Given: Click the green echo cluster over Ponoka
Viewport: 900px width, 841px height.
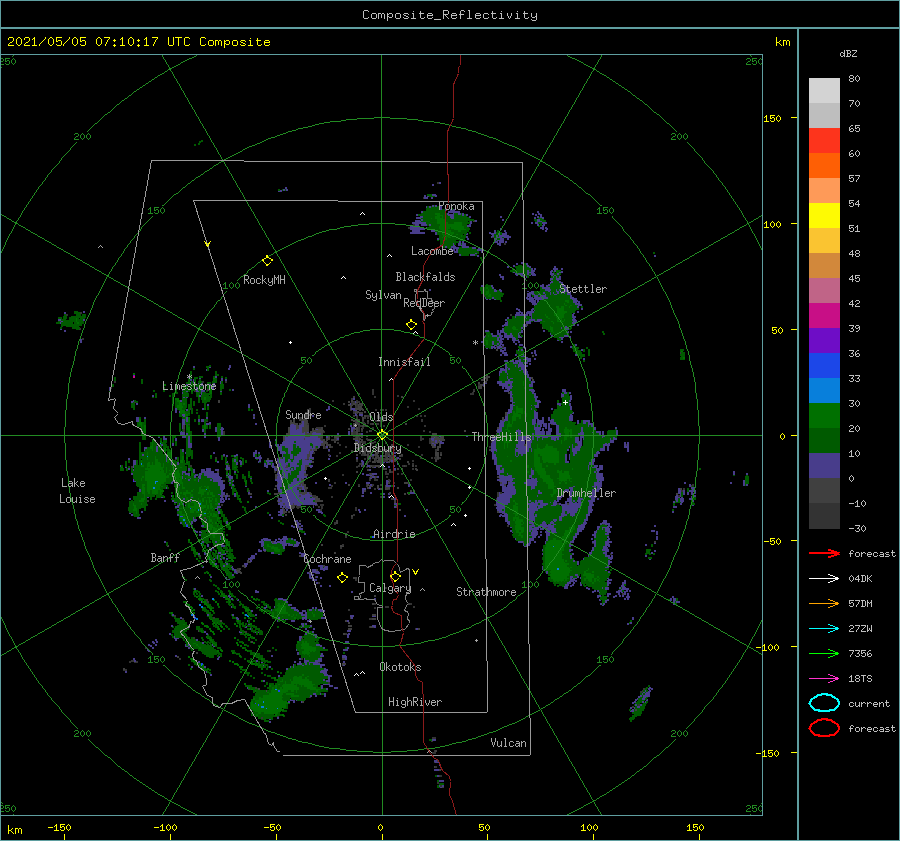Looking at the screenshot, I should coord(445,227).
